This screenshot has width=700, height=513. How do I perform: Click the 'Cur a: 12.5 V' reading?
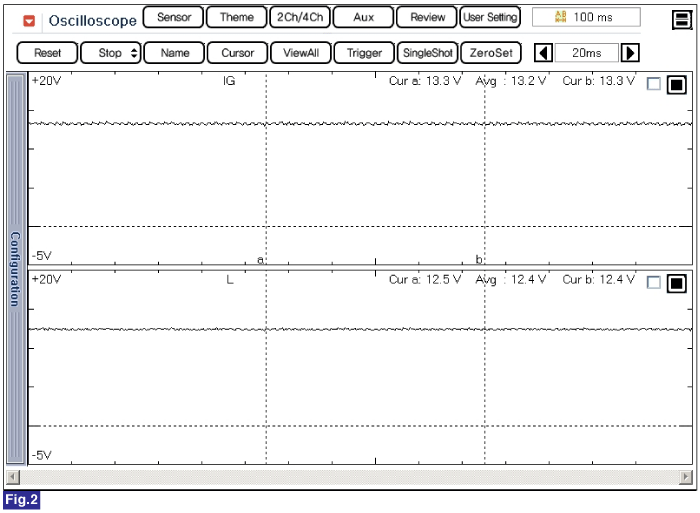tap(425, 280)
